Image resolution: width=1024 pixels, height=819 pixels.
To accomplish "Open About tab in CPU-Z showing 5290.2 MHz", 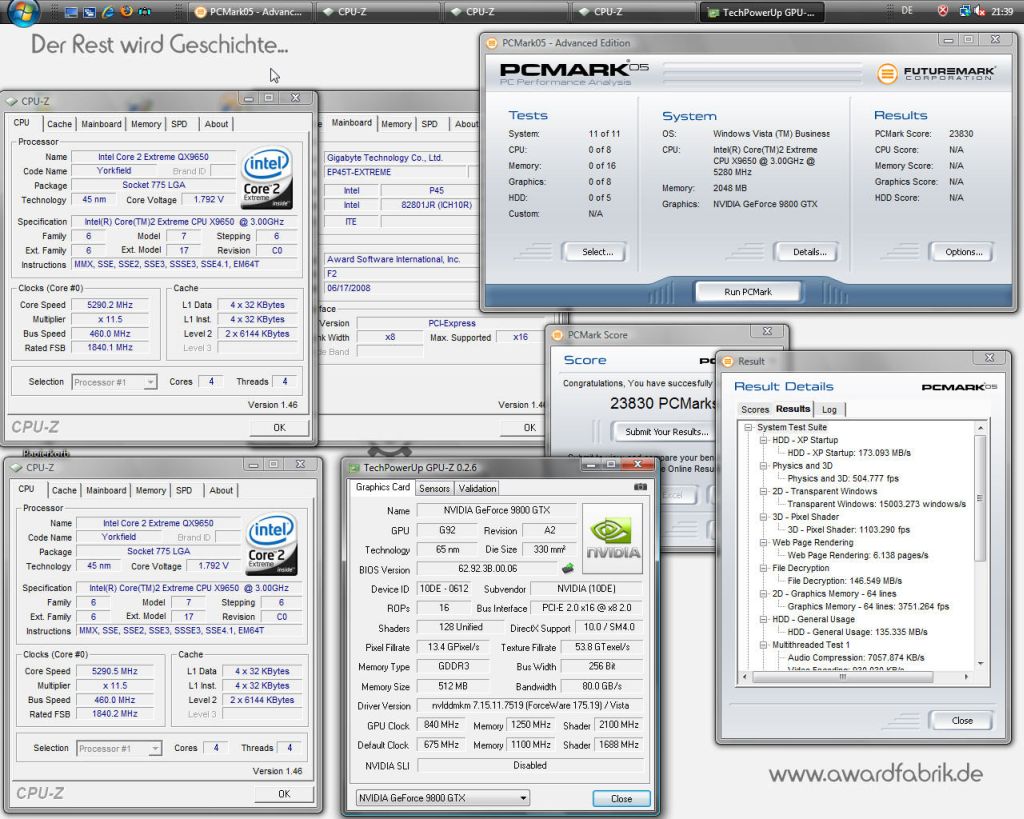I will click(x=216, y=123).
